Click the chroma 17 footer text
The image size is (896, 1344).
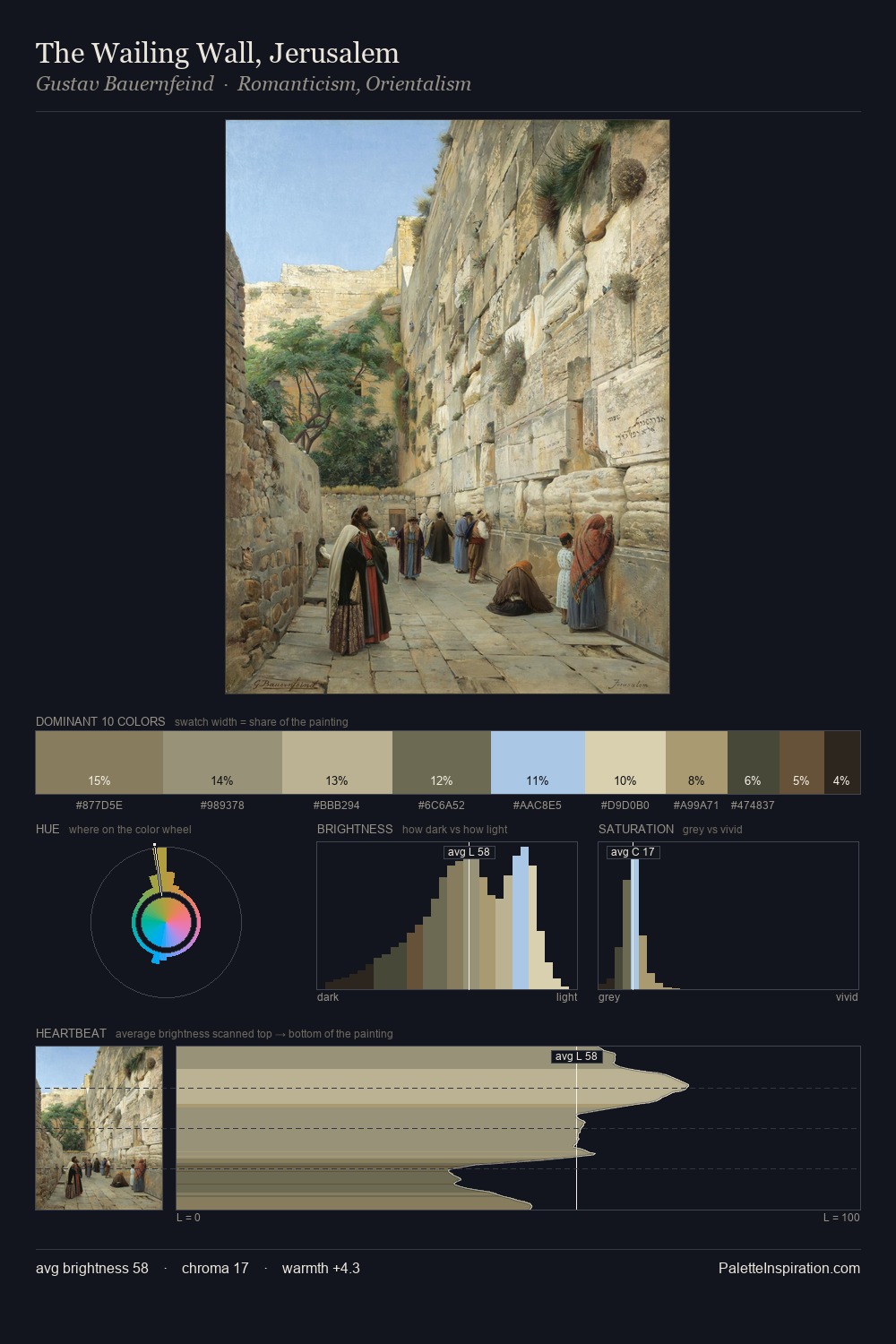pyautogui.click(x=215, y=1269)
